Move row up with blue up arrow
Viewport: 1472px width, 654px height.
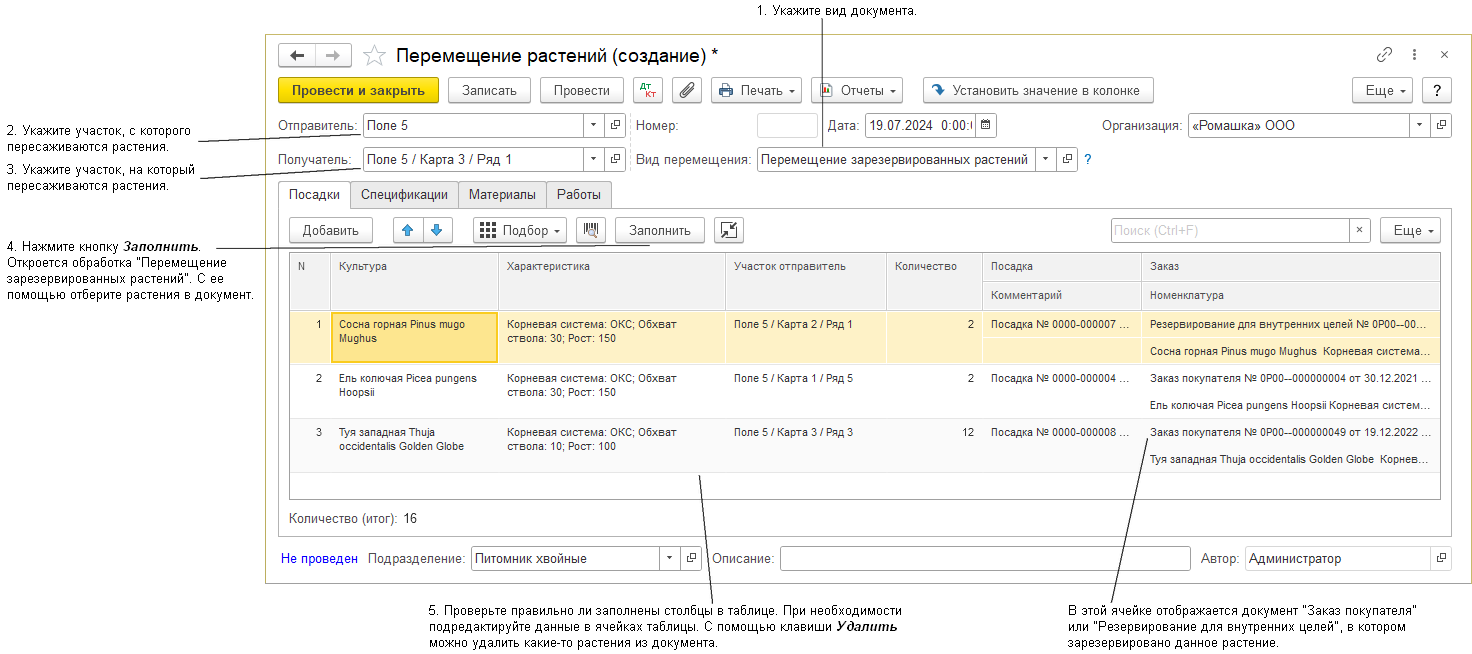407,230
